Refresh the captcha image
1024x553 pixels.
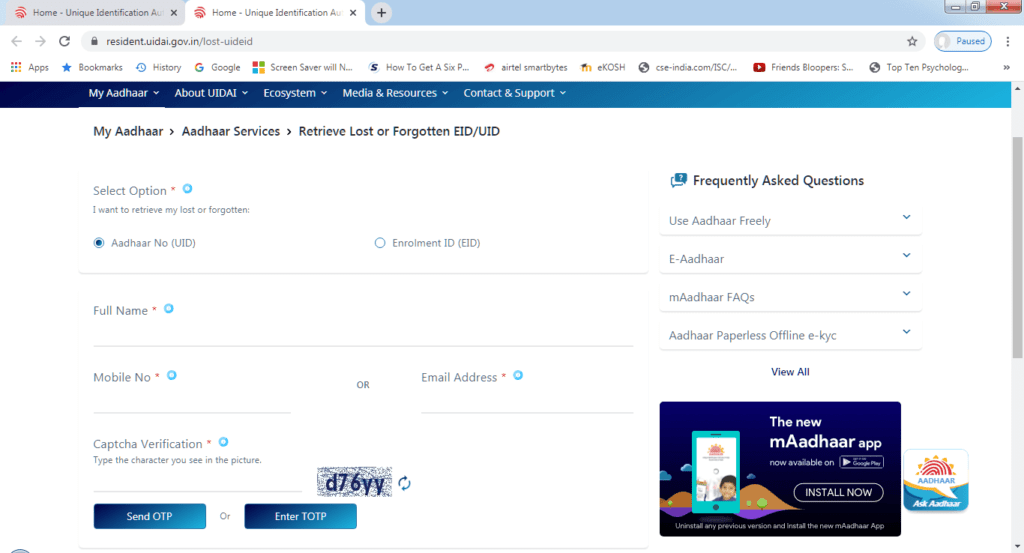tap(404, 484)
